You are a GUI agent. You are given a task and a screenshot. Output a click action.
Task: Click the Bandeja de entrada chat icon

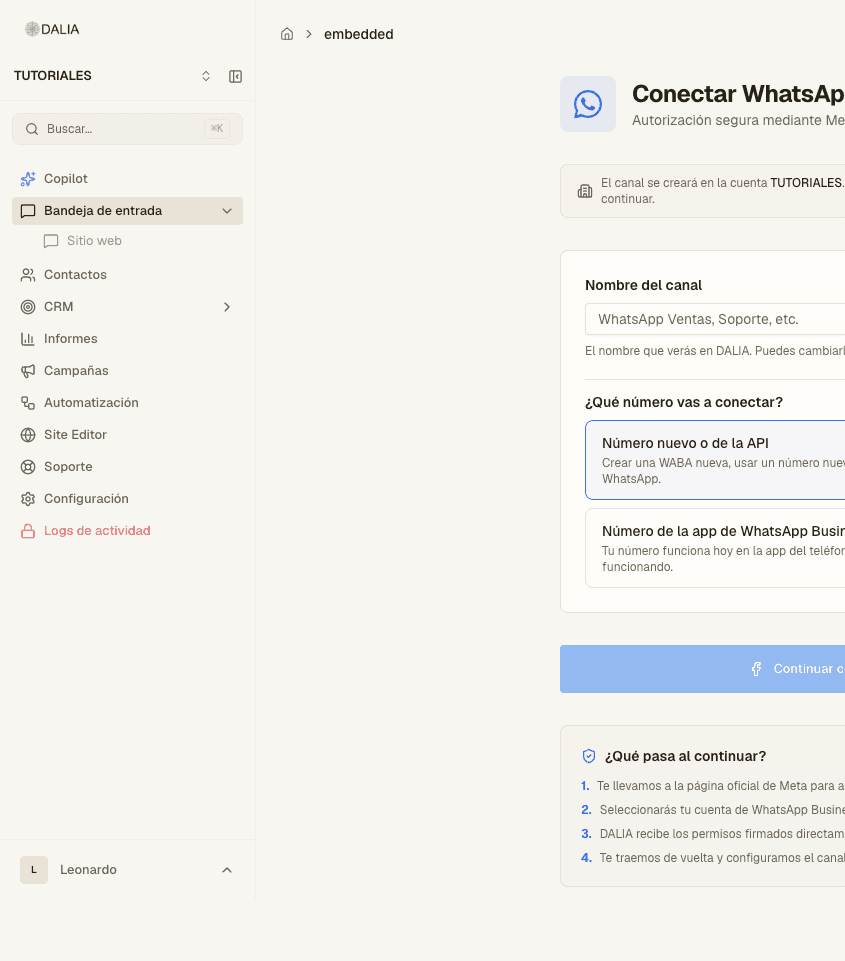(28, 211)
